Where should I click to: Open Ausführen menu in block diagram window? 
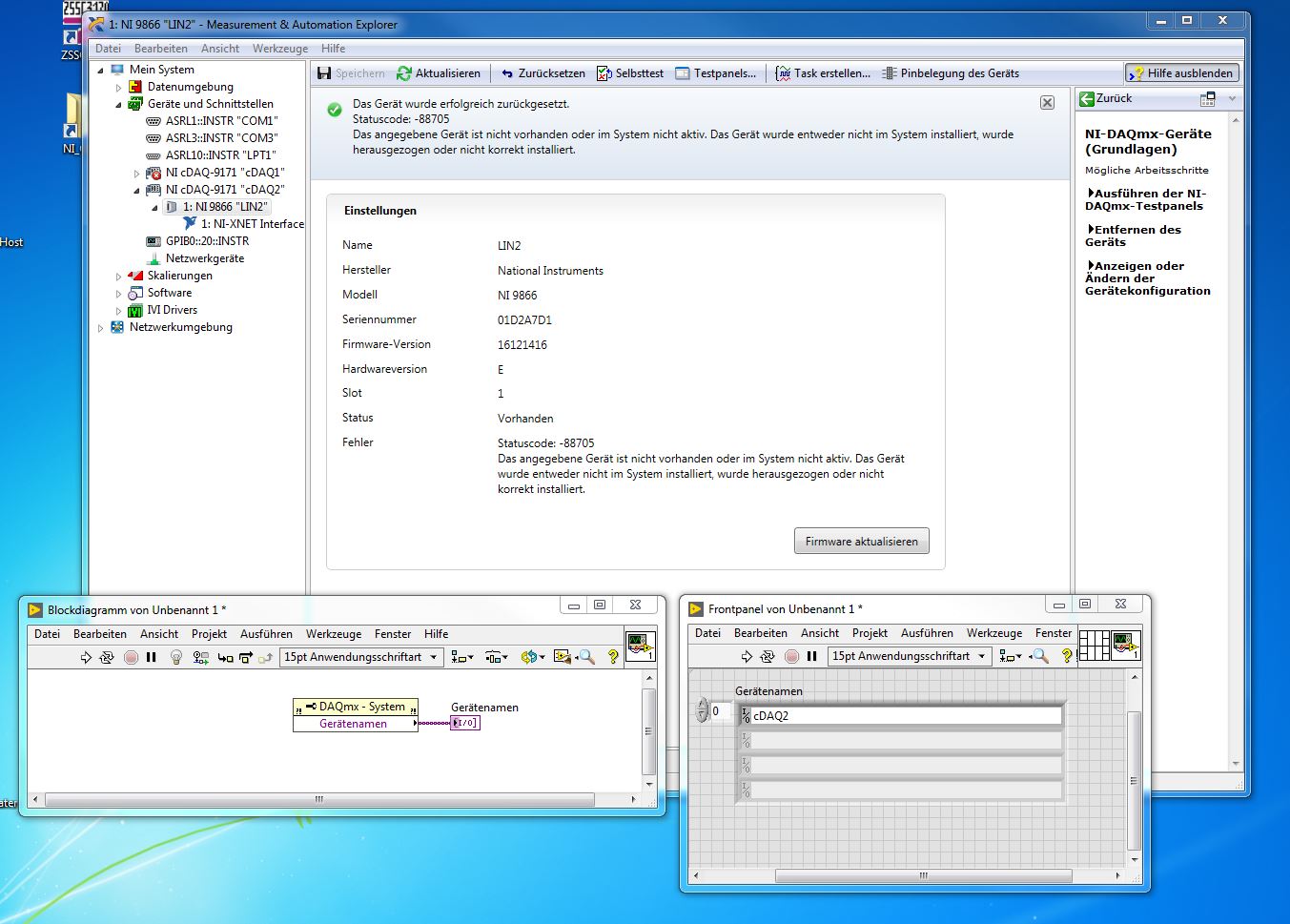(x=266, y=634)
